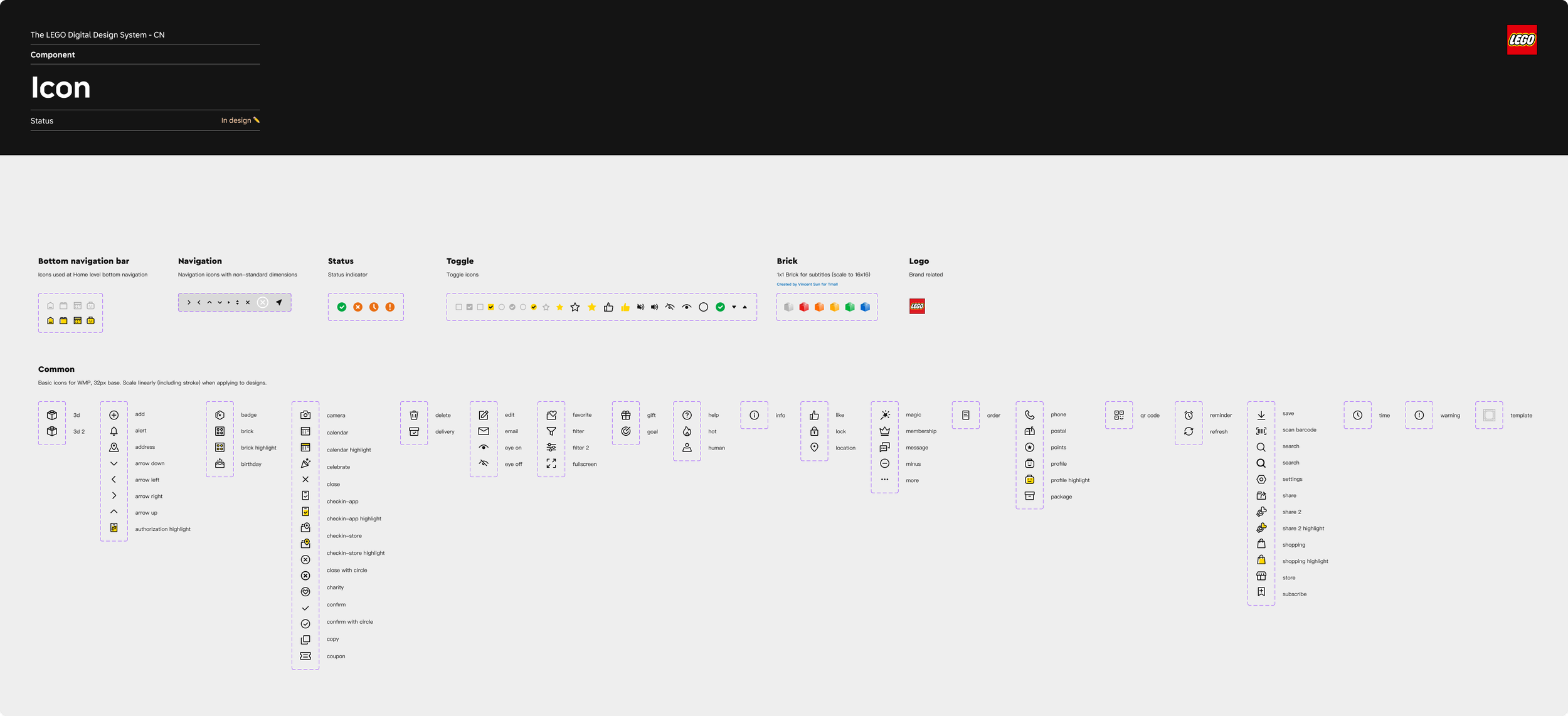Open the 'Created by Vincent Sun for Tmall' link

[807, 284]
